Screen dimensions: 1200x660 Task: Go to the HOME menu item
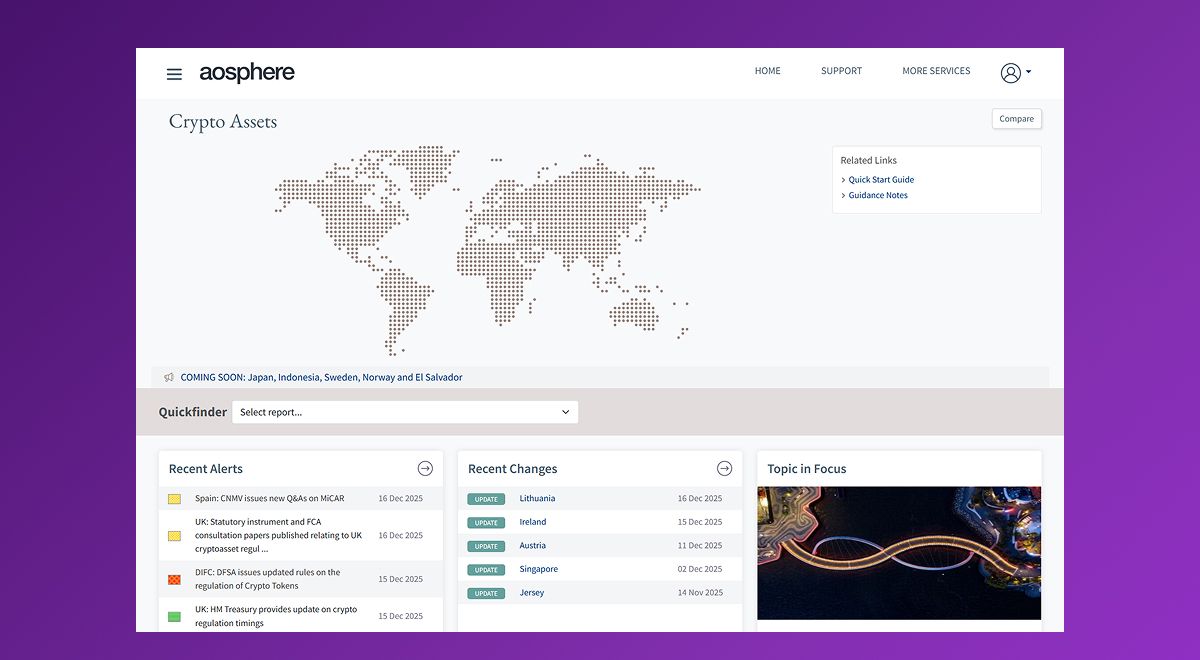[767, 71]
